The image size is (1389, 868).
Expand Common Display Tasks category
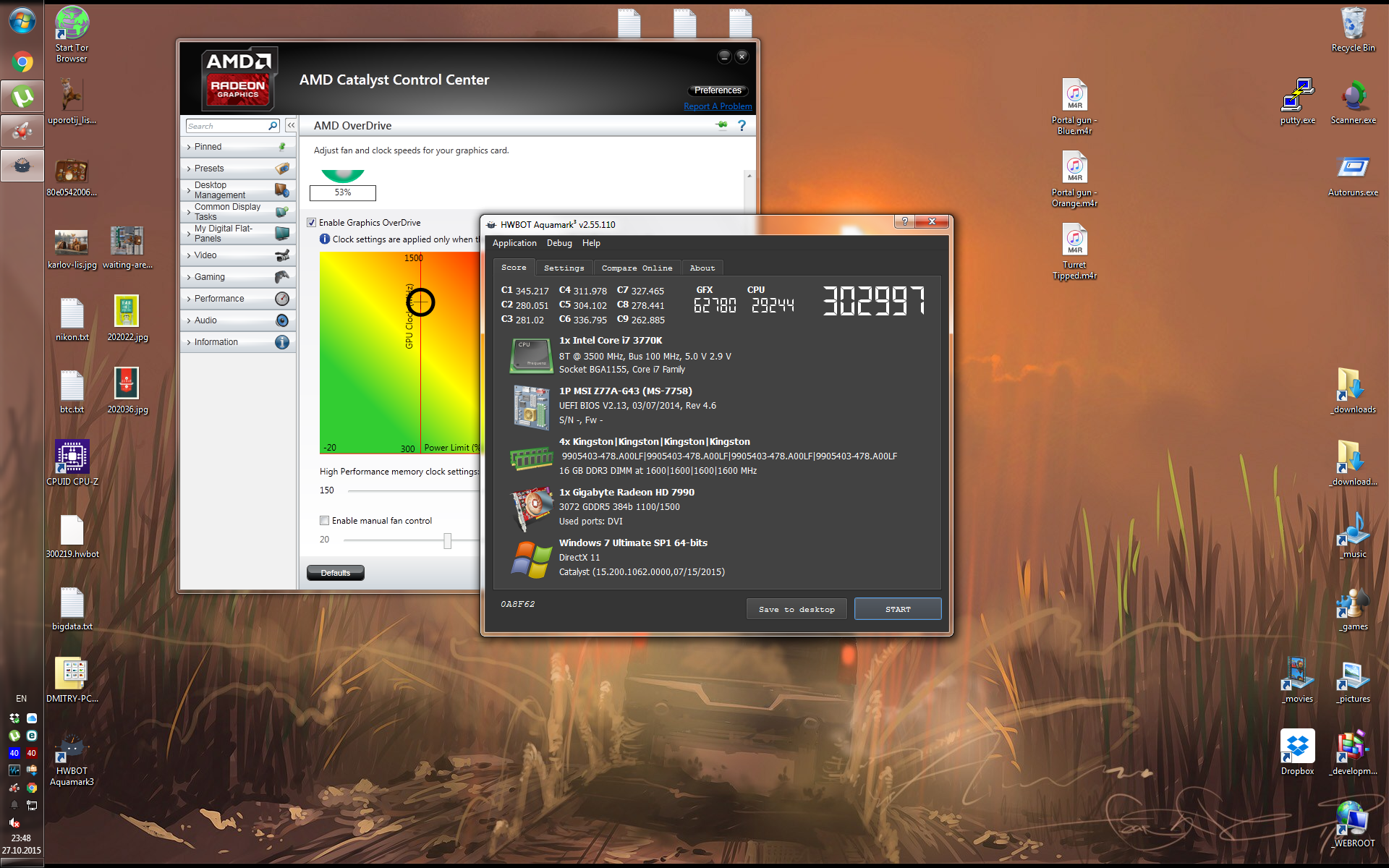[x=238, y=212]
